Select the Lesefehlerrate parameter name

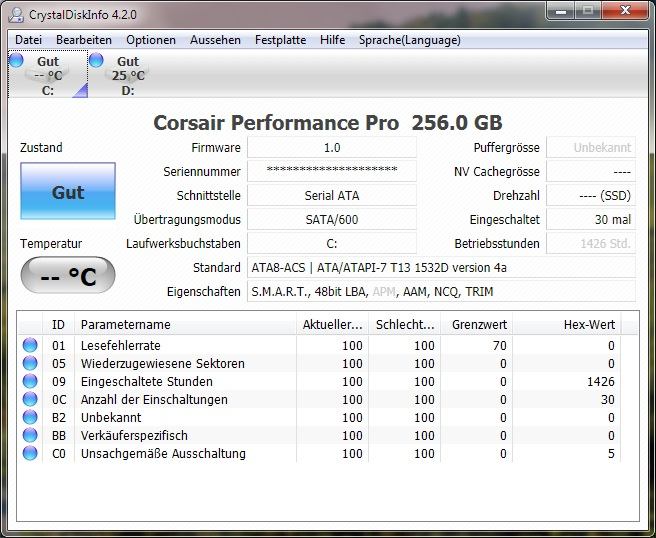120,346
